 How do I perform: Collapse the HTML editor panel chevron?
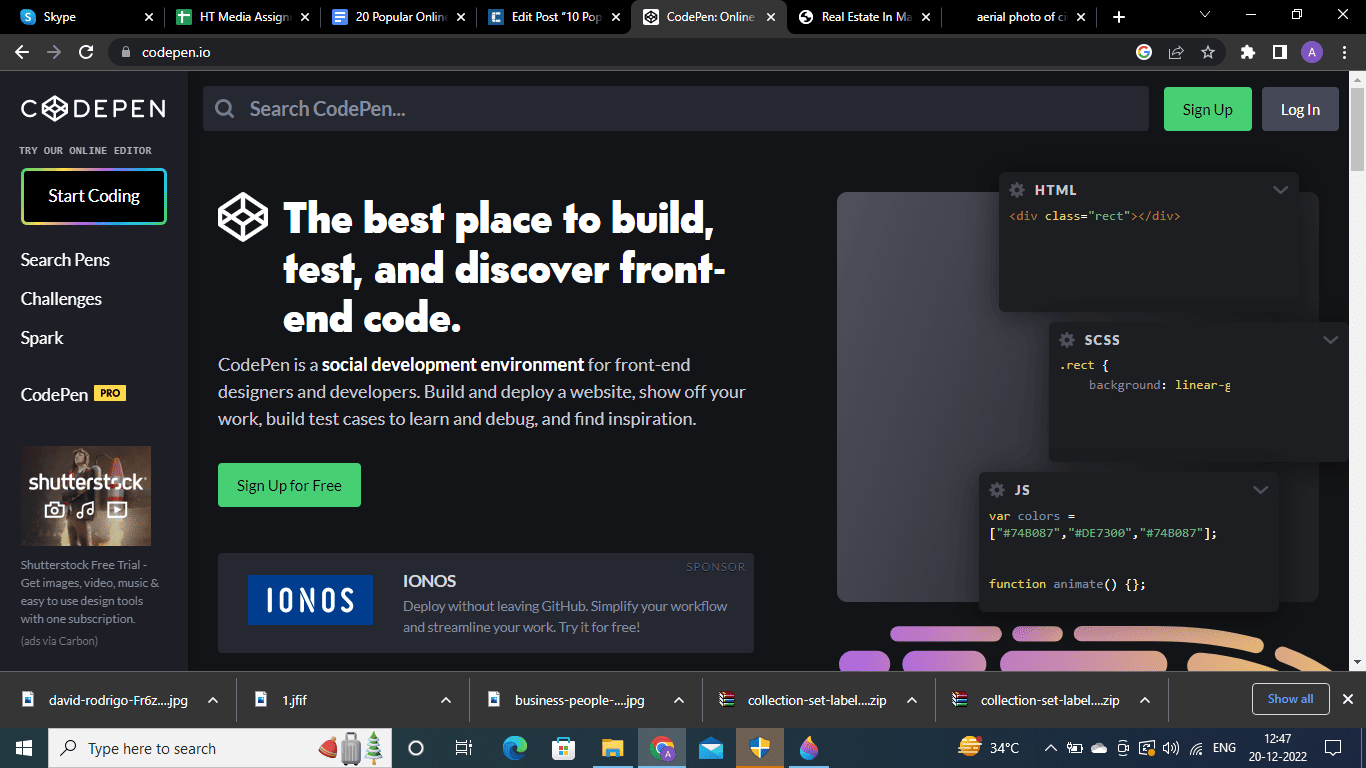click(x=1280, y=190)
